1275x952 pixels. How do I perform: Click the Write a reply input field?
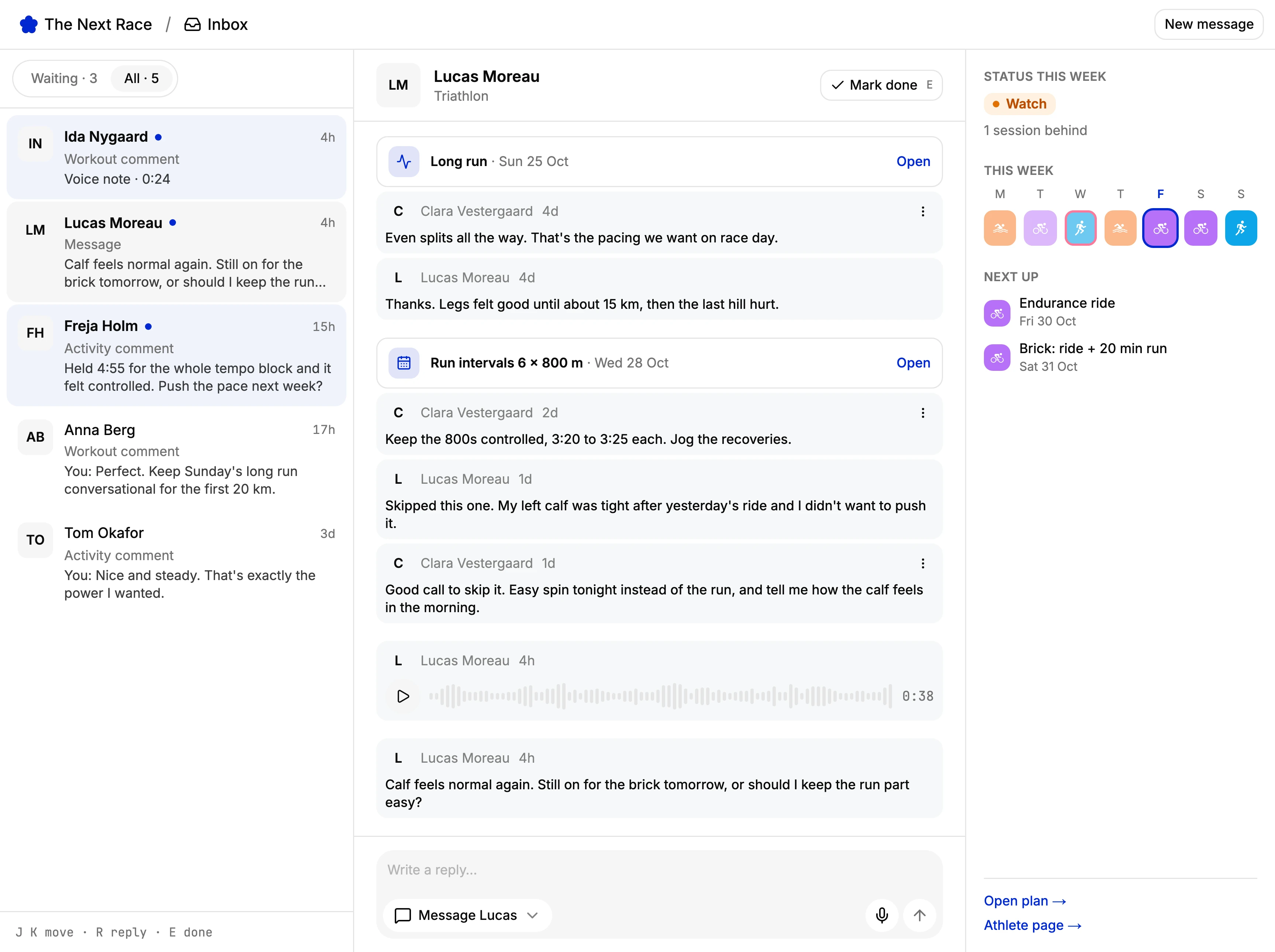pyautogui.click(x=659, y=870)
